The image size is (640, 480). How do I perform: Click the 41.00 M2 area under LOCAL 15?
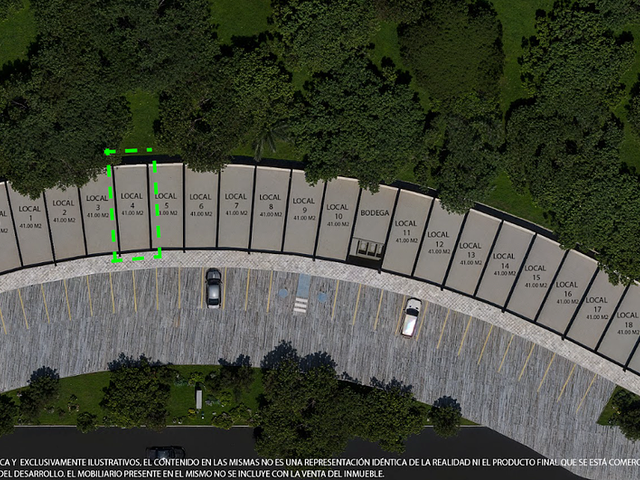(x=536, y=285)
